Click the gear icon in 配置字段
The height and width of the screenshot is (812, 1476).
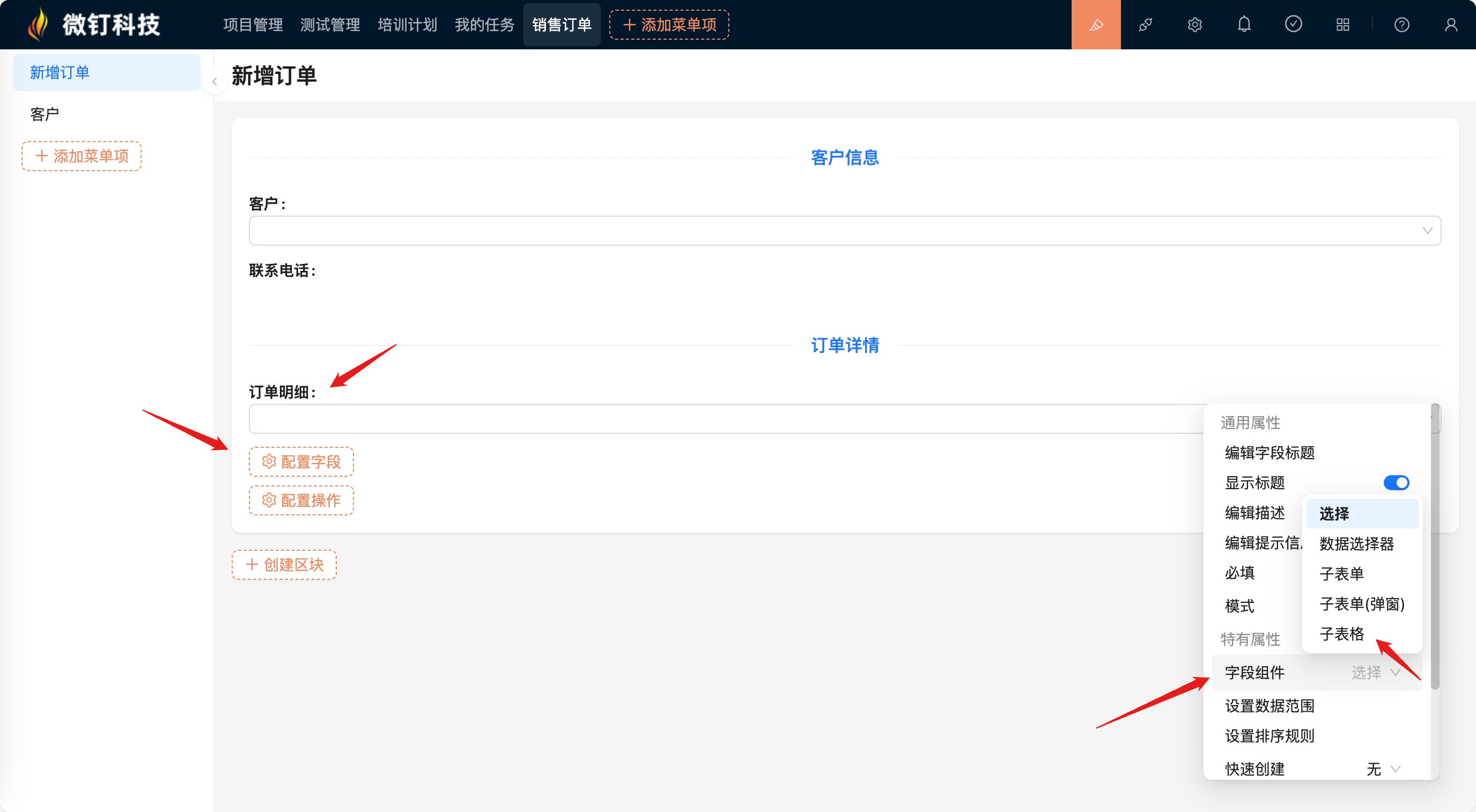(269, 461)
